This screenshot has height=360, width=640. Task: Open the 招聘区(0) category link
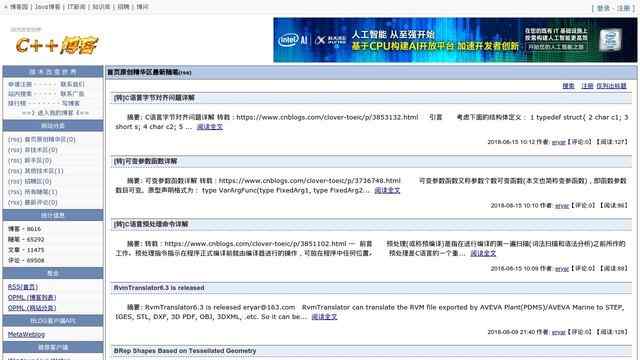pyautogui.click(x=38, y=181)
